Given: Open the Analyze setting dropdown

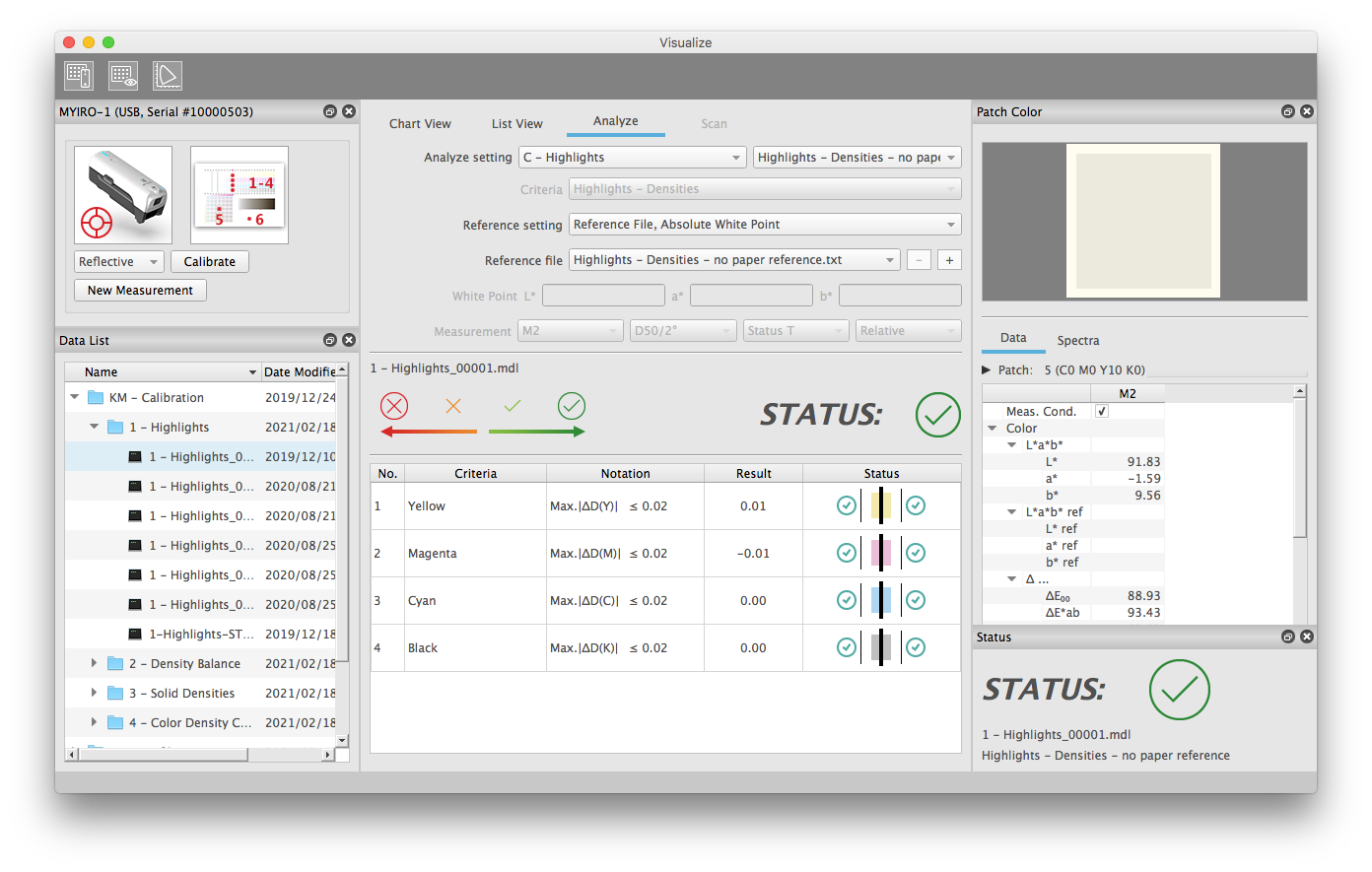Looking at the screenshot, I should (633, 158).
